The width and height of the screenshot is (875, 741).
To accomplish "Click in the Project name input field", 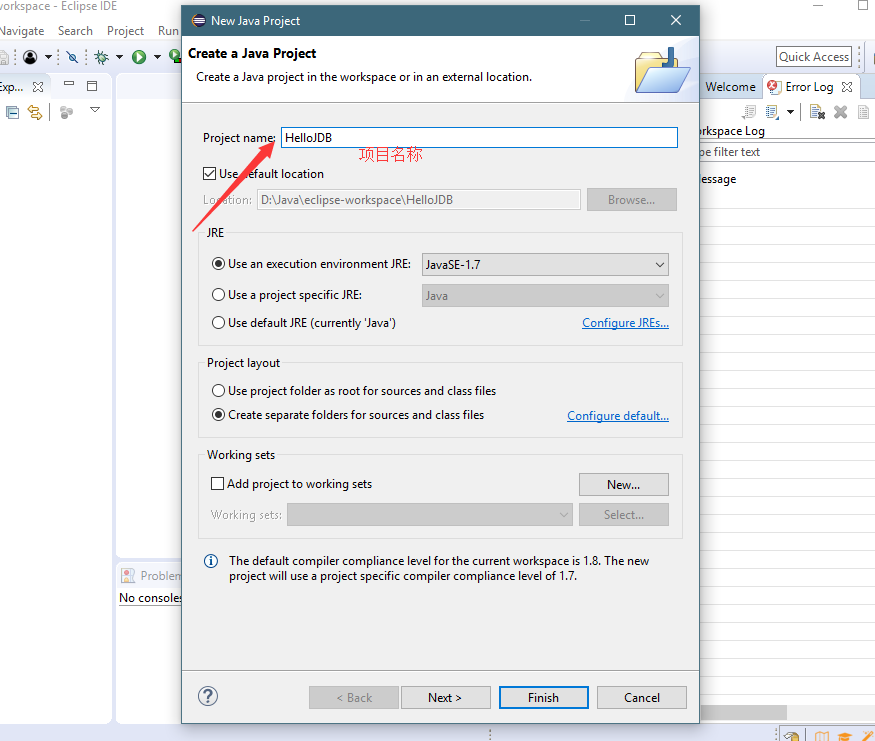I will pyautogui.click(x=479, y=137).
